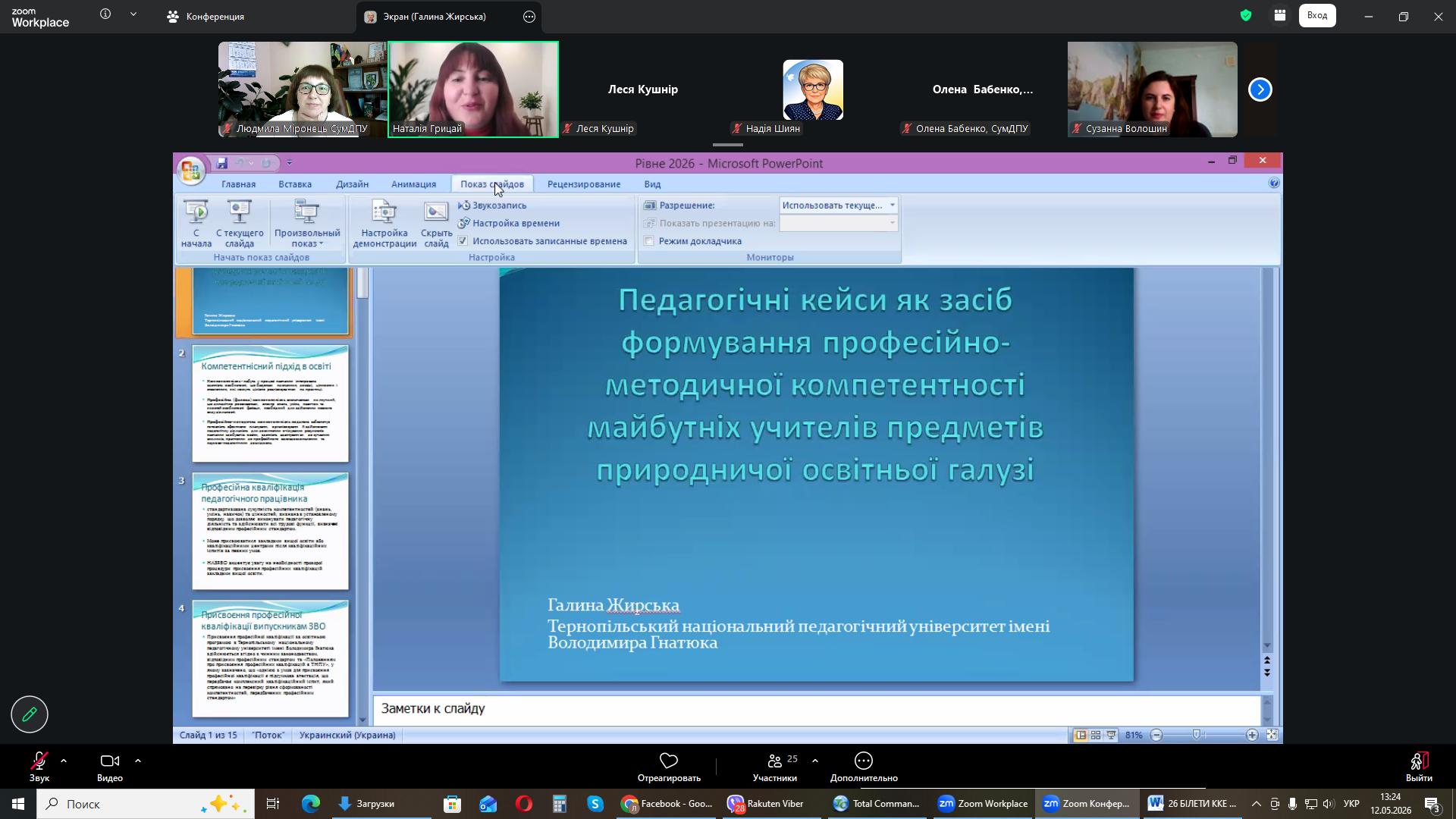Open Настройка времени rehearsal timing

click(509, 223)
